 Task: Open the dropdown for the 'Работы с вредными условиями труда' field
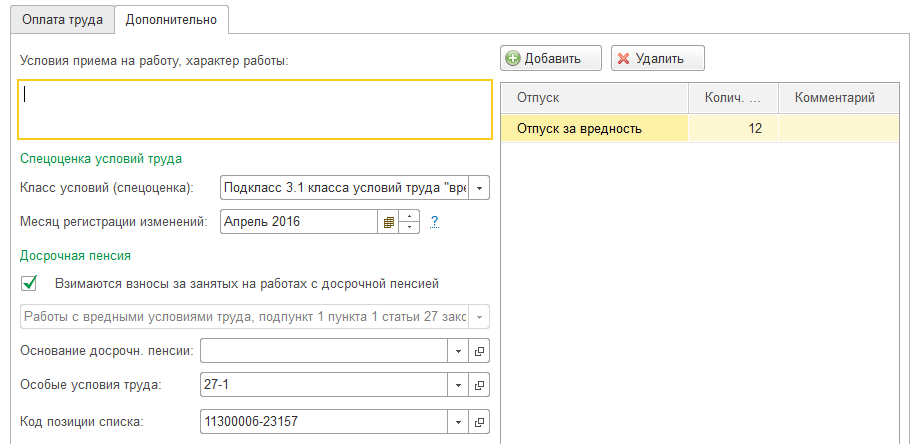coord(480,318)
